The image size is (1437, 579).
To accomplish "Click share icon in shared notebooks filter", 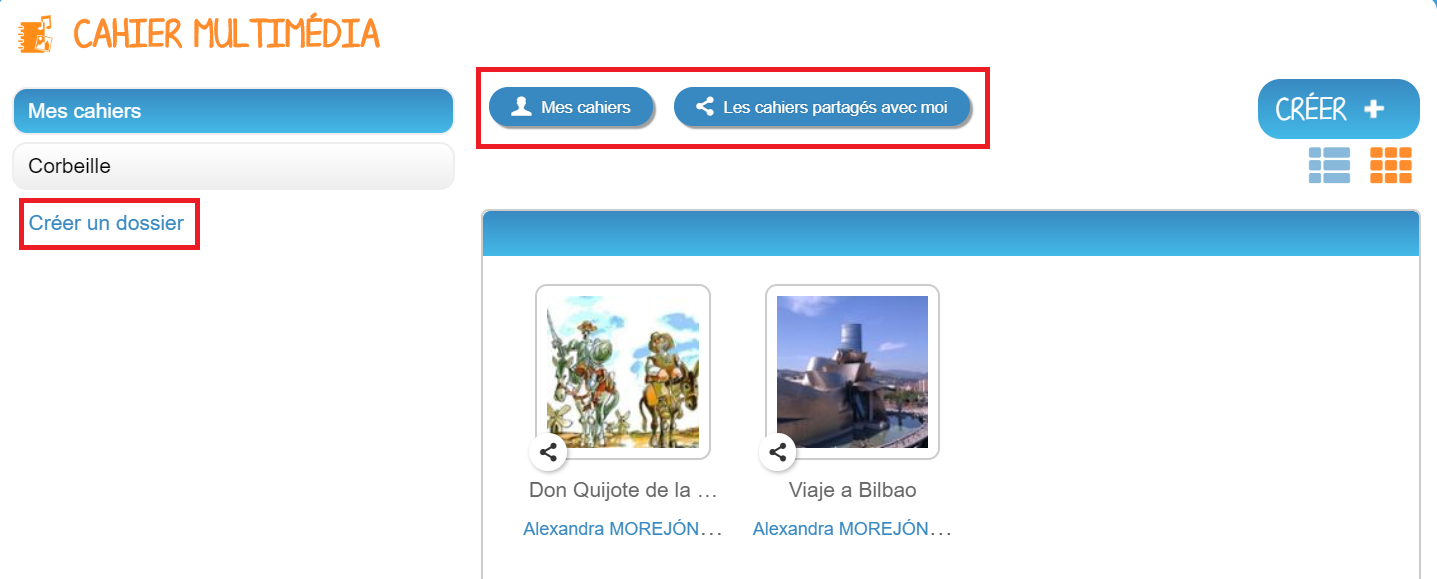I will pyautogui.click(x=705, y=106).
